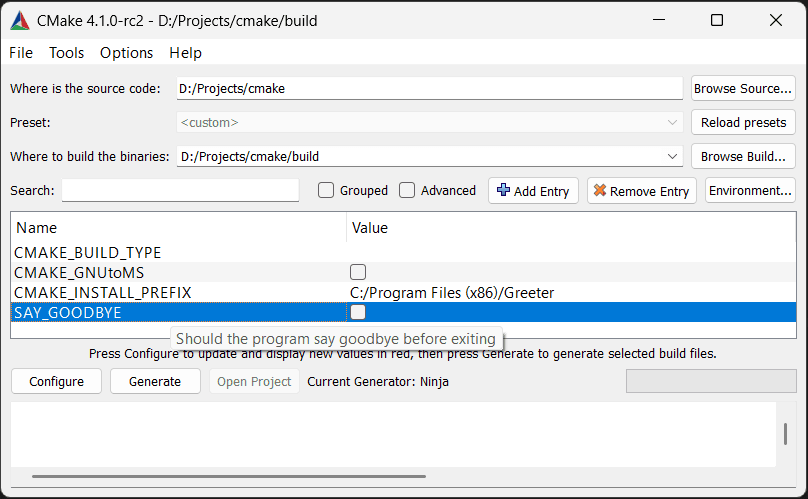Toggle the Grouped checkbox
Screen dimensions: 808x499
tap(326, 190)
